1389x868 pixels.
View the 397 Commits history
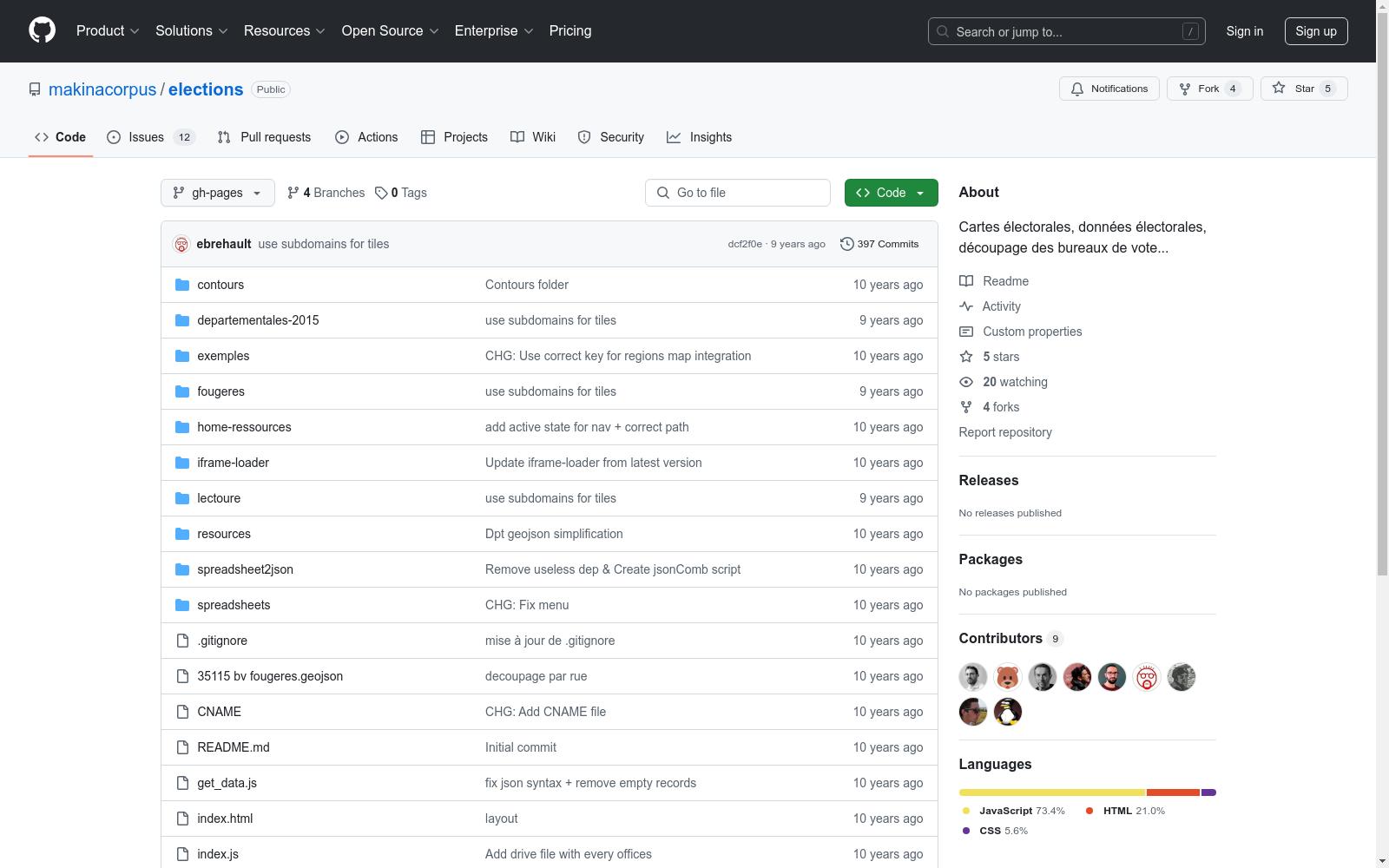coord(879,244)
